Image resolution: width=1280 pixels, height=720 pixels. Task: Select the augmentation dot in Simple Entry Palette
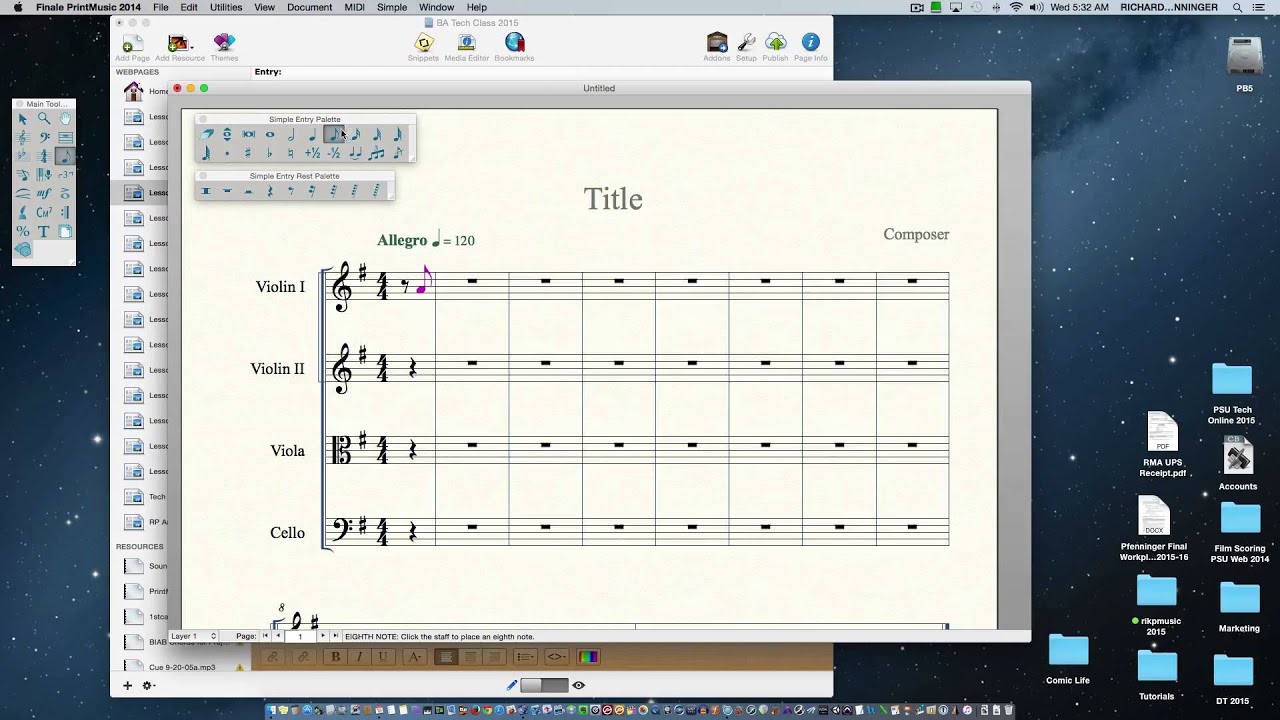[227, 153]
